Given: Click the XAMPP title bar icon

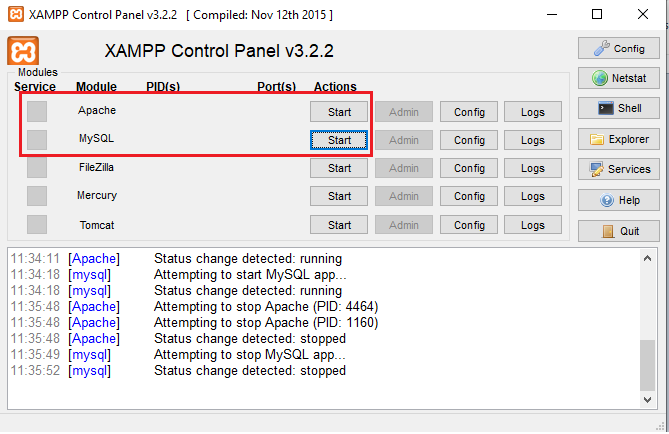Looking at the screenshot, I should 16,14.
